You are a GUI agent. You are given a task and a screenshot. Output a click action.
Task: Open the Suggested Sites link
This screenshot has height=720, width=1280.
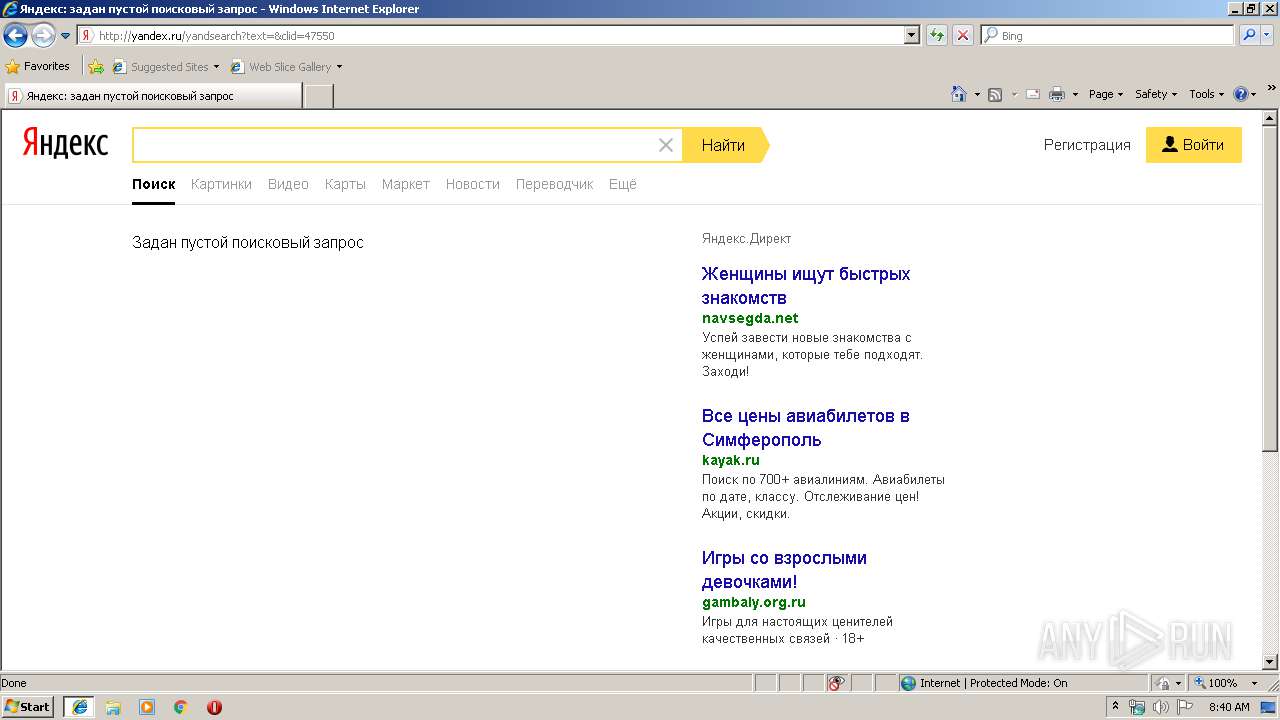click(x=165, y=67)
